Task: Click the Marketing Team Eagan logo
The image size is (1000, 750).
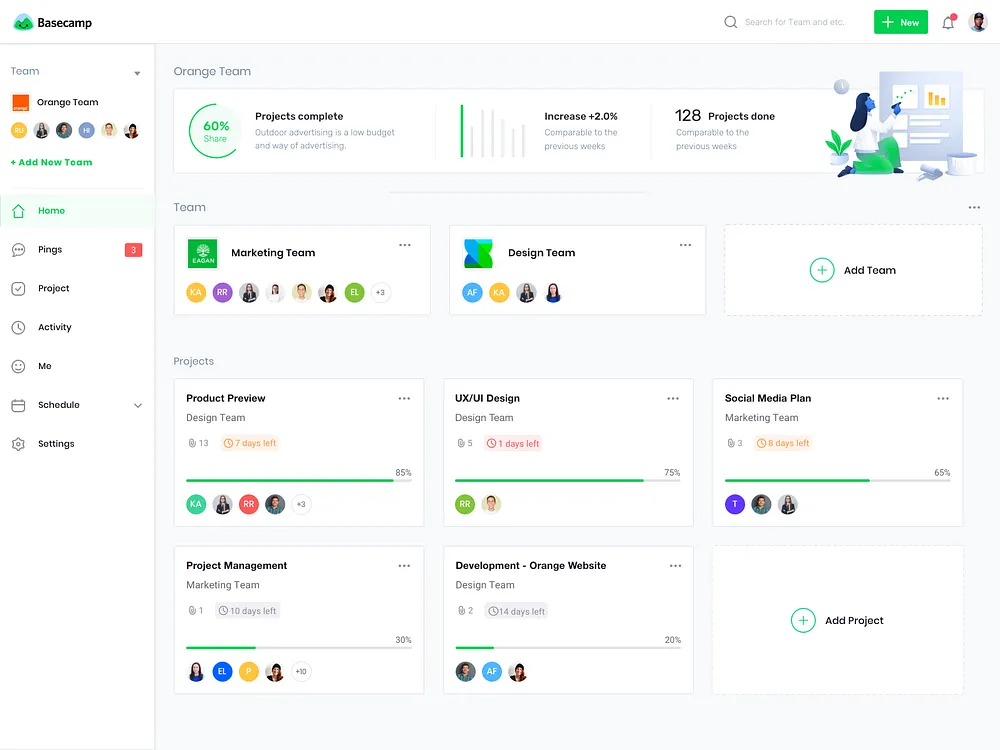Action: coord(203,253)
